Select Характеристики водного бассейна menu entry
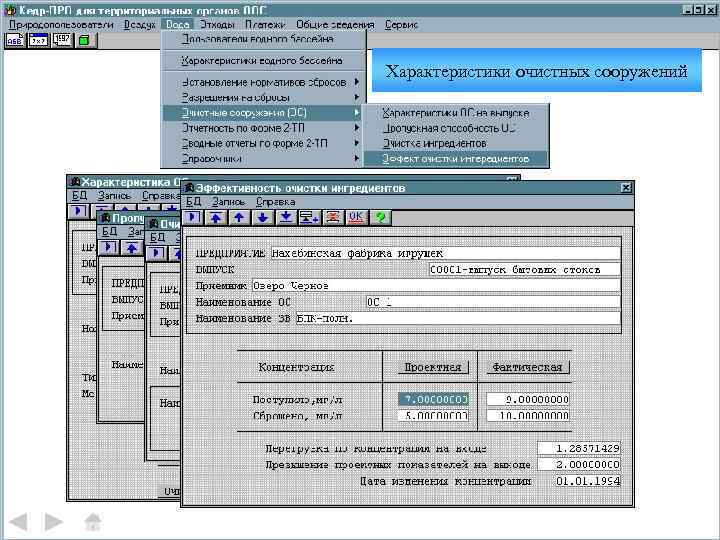The height and width of the screenshot is (540, 720). coord(264,61)
